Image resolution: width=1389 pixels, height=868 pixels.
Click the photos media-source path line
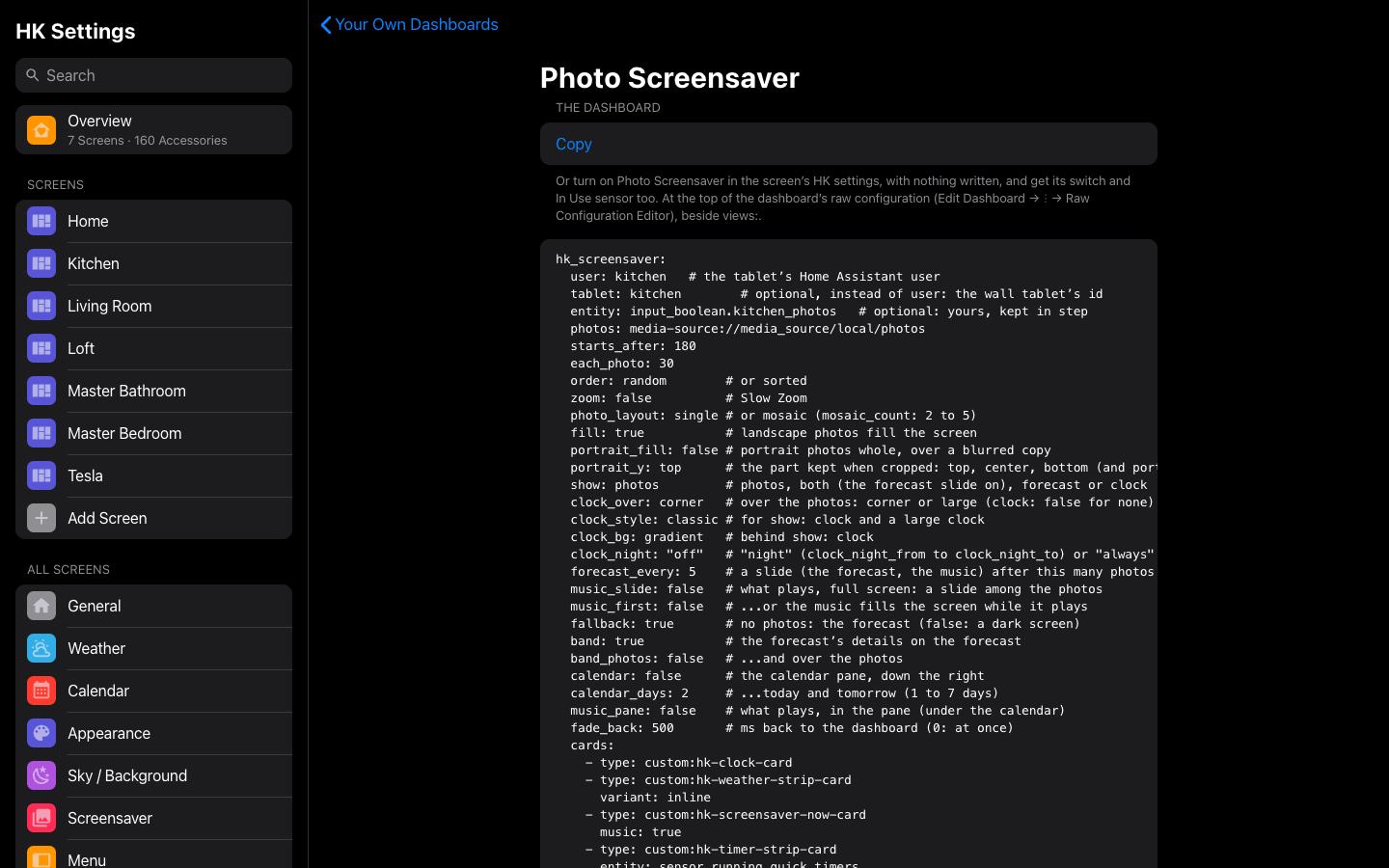tap(748, 329)
